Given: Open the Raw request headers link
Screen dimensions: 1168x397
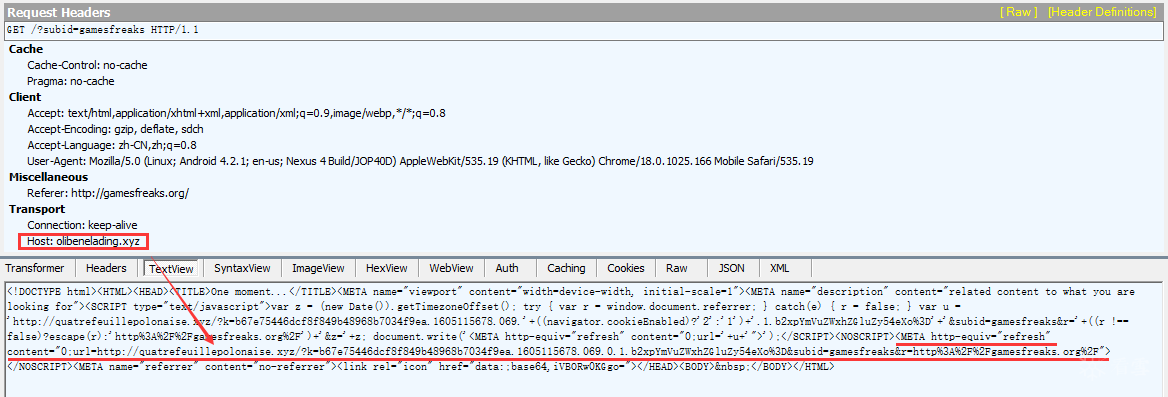Looking at the screenshot, I should (1018, 12).
